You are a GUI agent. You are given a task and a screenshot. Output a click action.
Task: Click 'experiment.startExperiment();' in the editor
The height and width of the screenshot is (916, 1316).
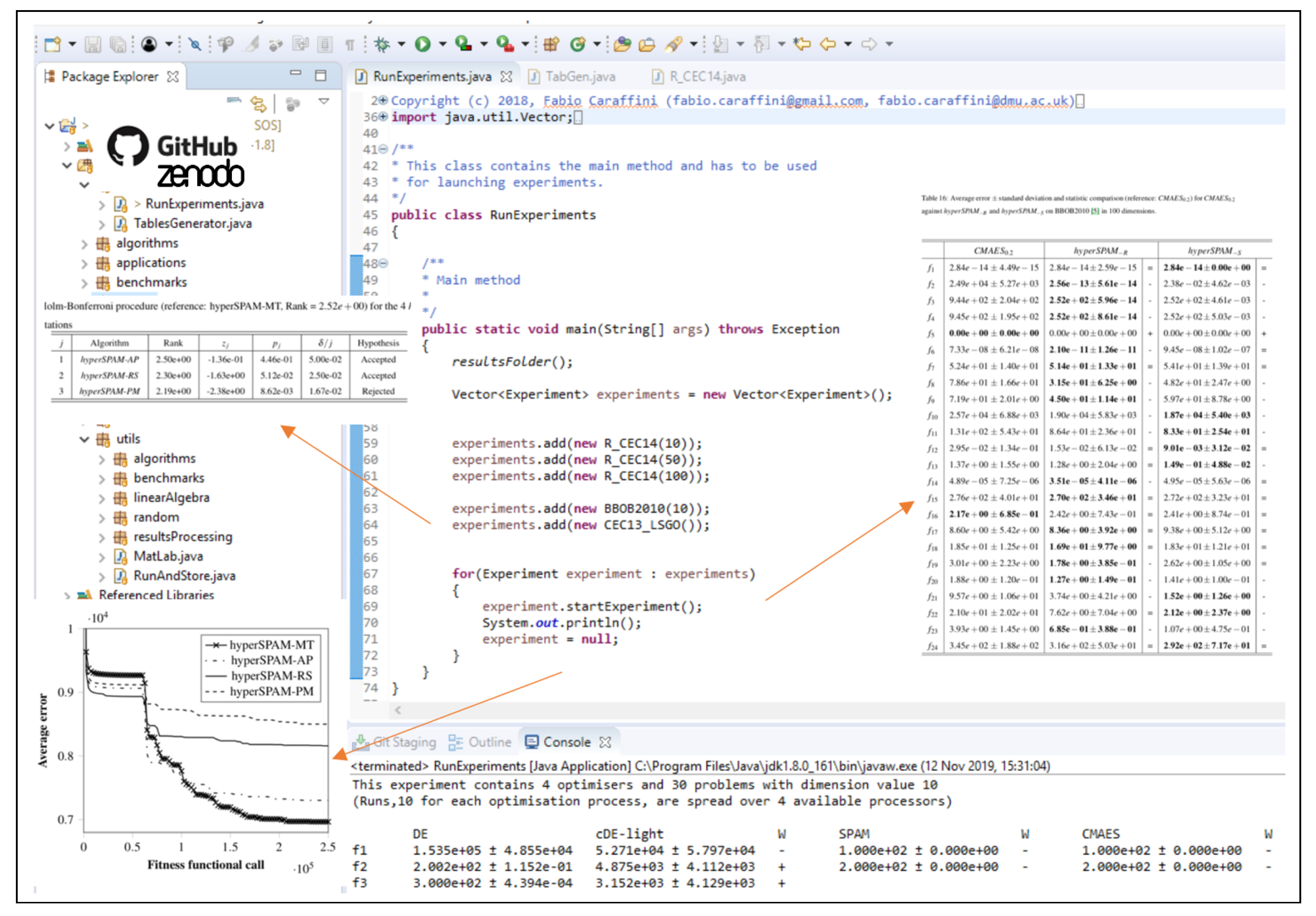click(x=592, y=607)
